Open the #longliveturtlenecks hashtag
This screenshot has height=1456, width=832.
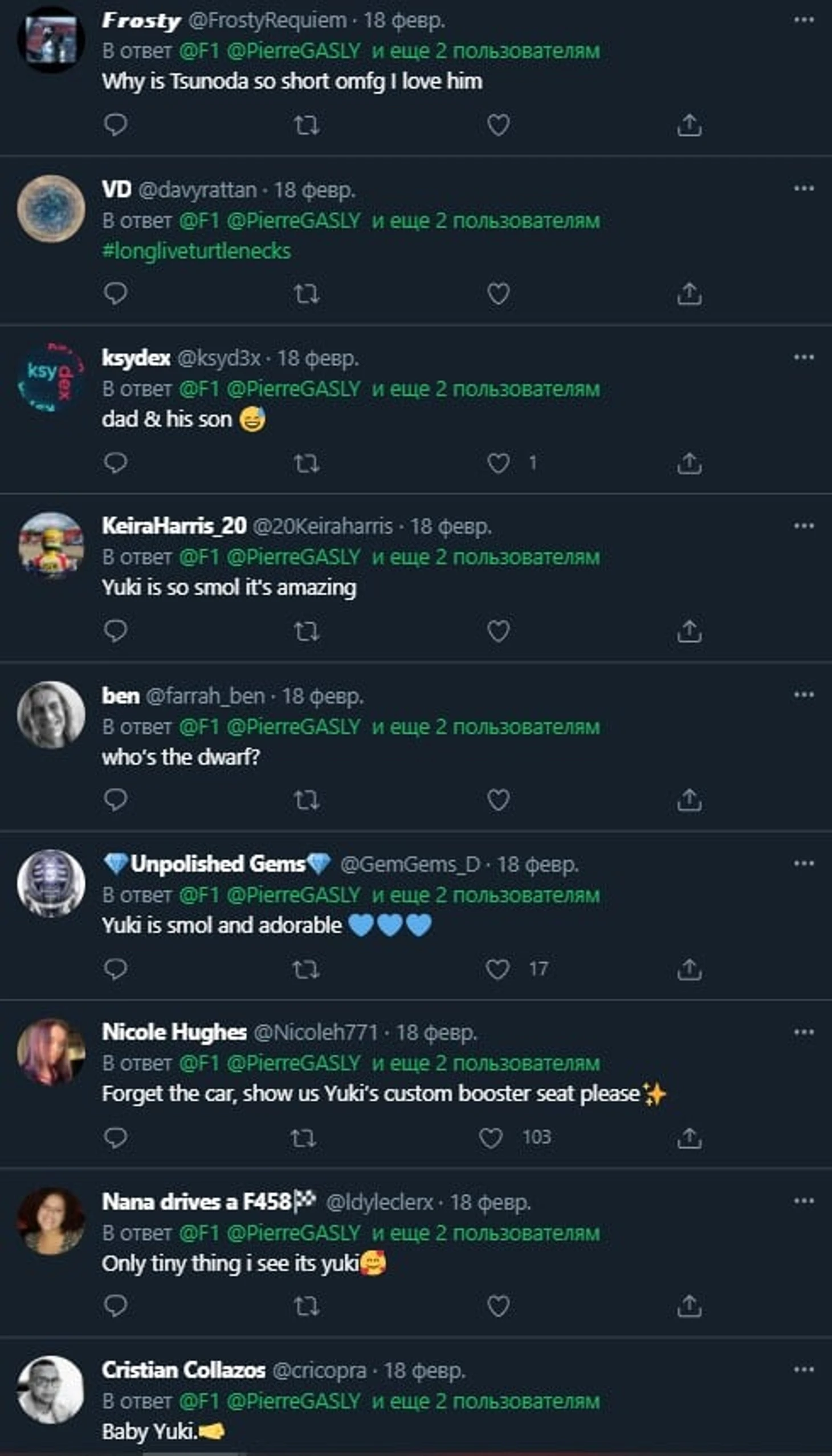[x=197, y=251]
